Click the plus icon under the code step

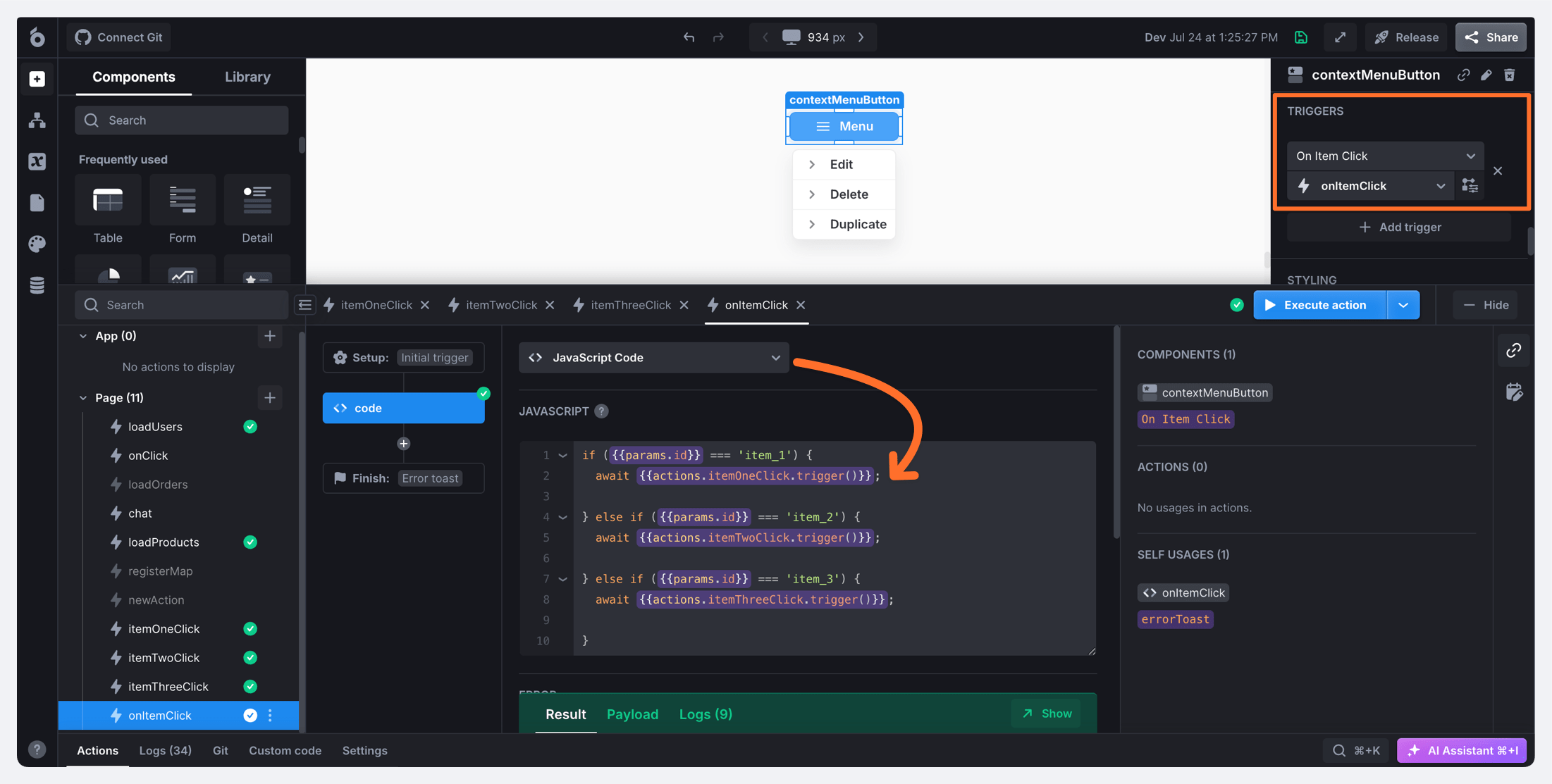tap(403, 444)
